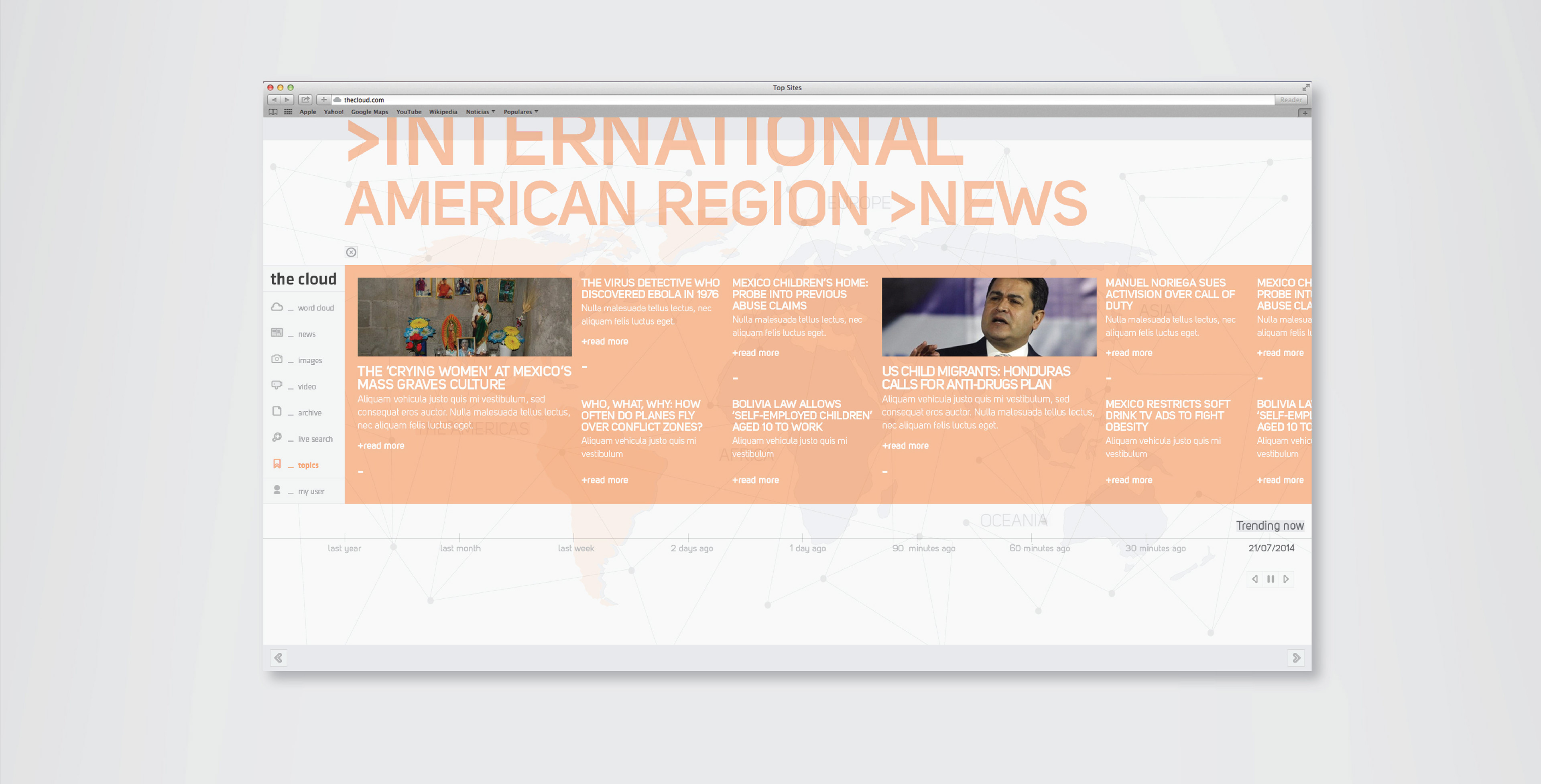Click the person icon for my user

click(x=276, y=490)
